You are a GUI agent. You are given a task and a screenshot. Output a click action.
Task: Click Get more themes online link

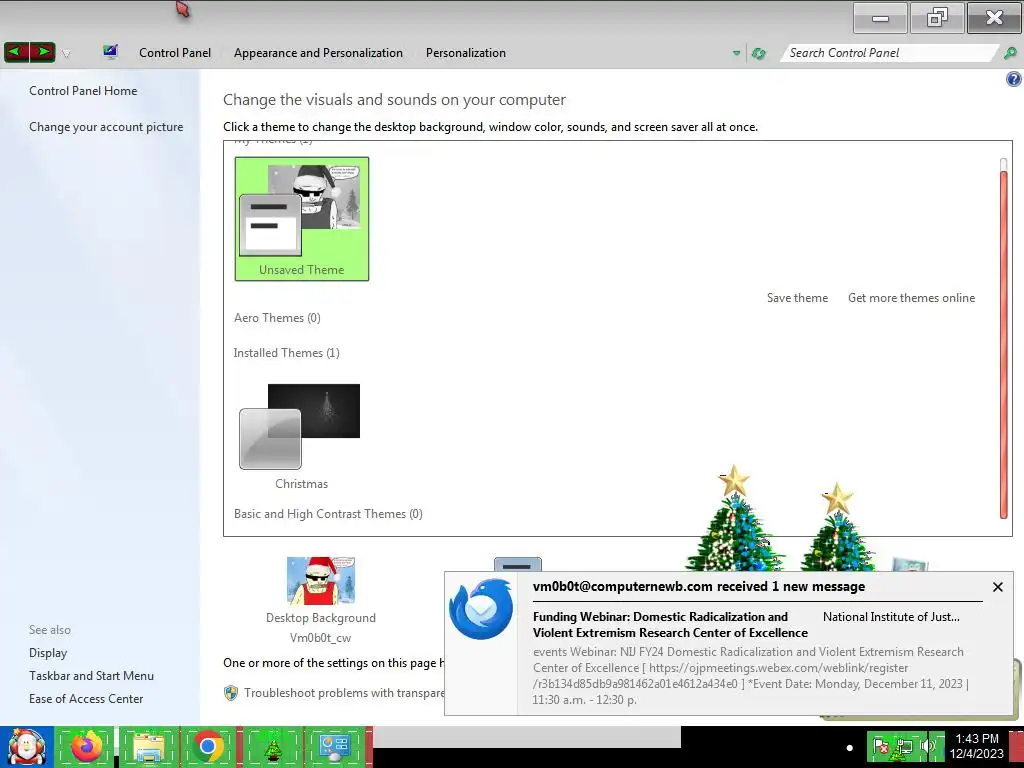(911, 298)
